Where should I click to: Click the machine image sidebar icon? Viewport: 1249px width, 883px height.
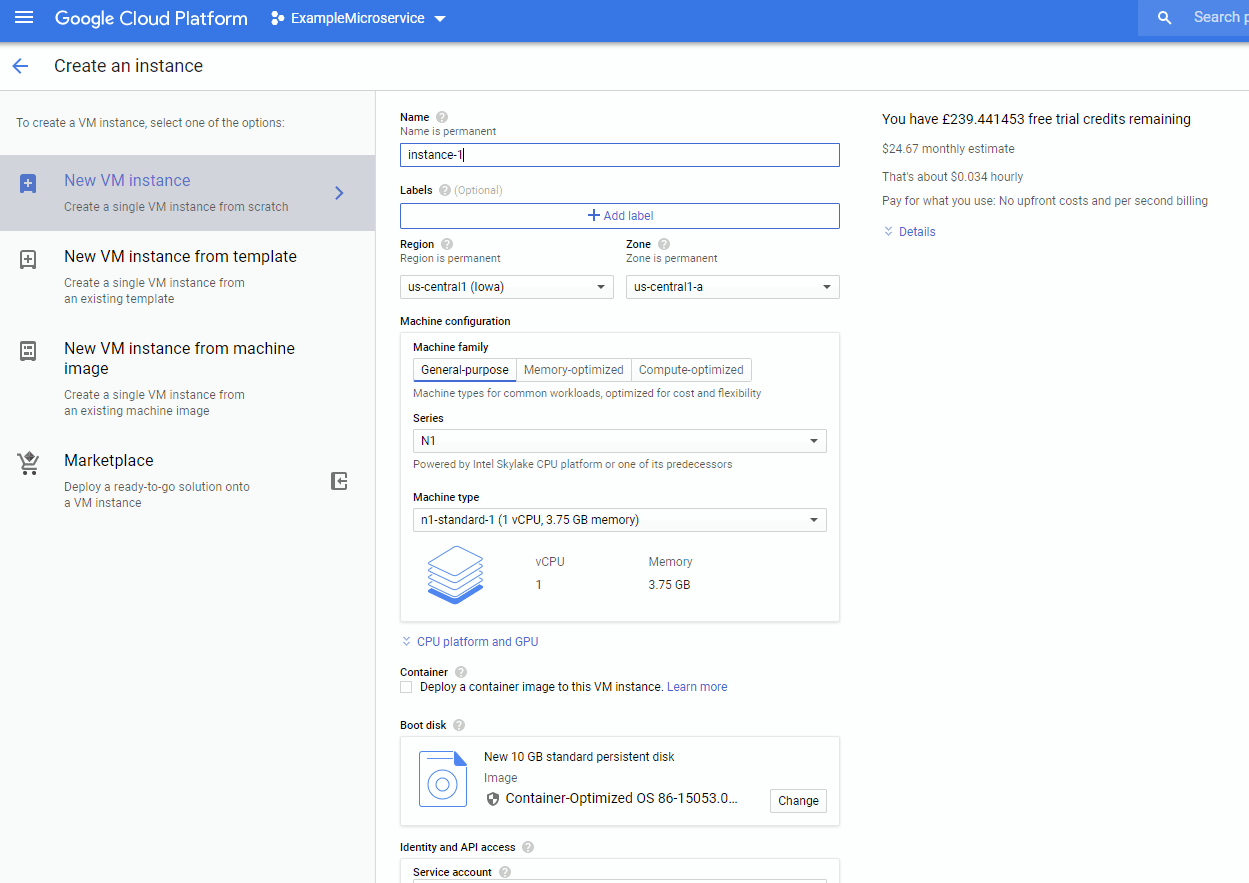click(x=27, y=352)
